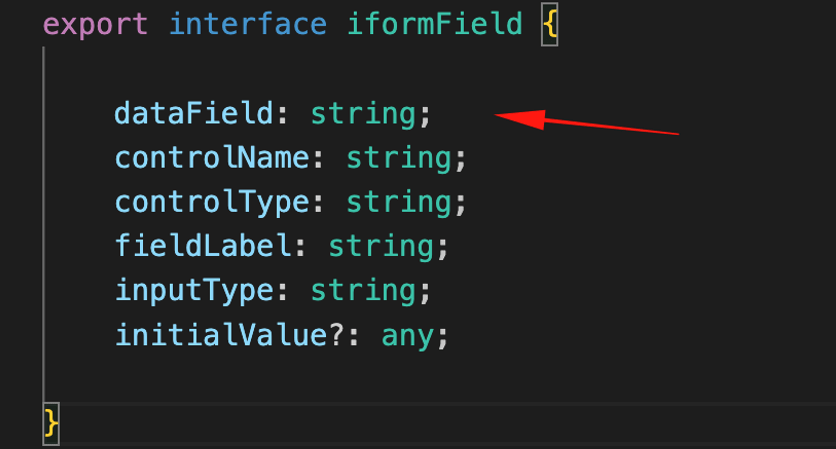Place cursor on dataField property

coord(194,114)
